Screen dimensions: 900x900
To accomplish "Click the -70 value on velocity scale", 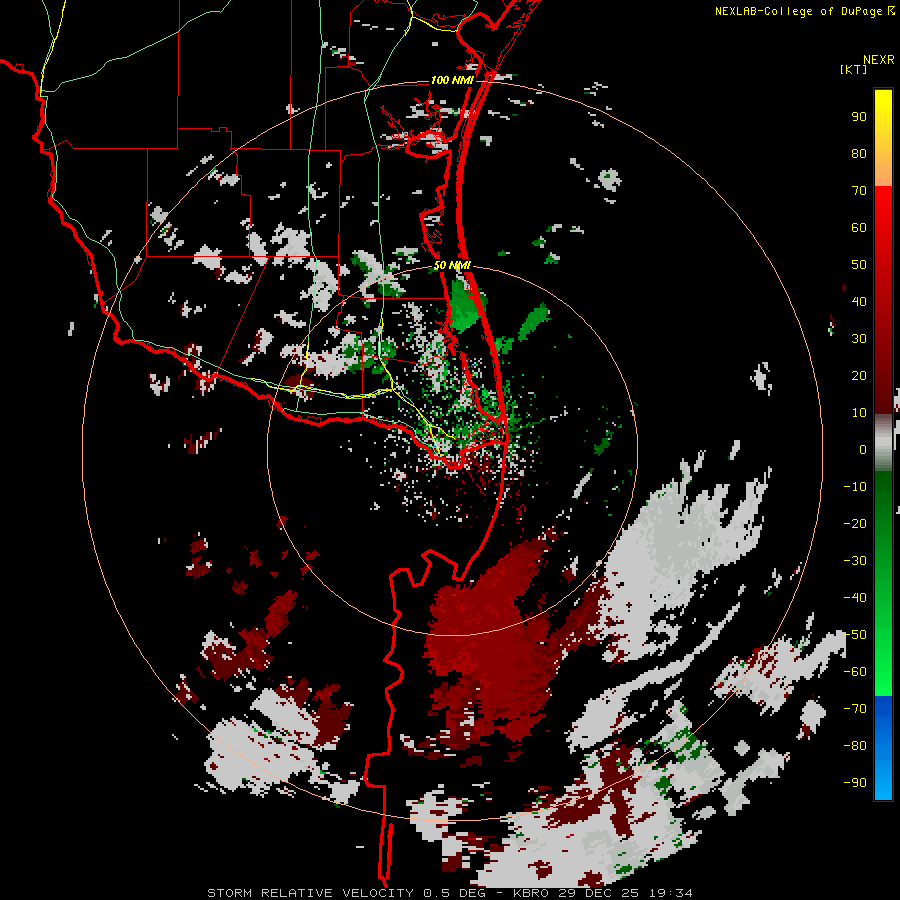I will [x=855, y=709].
